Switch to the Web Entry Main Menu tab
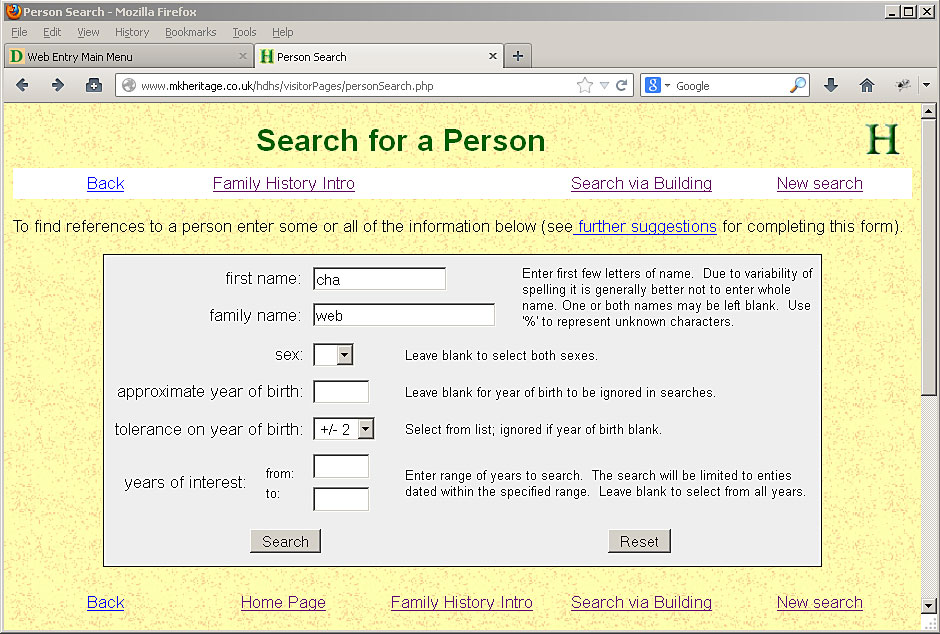The height and width of the screenshot is (634, 940). click(127, 57)
